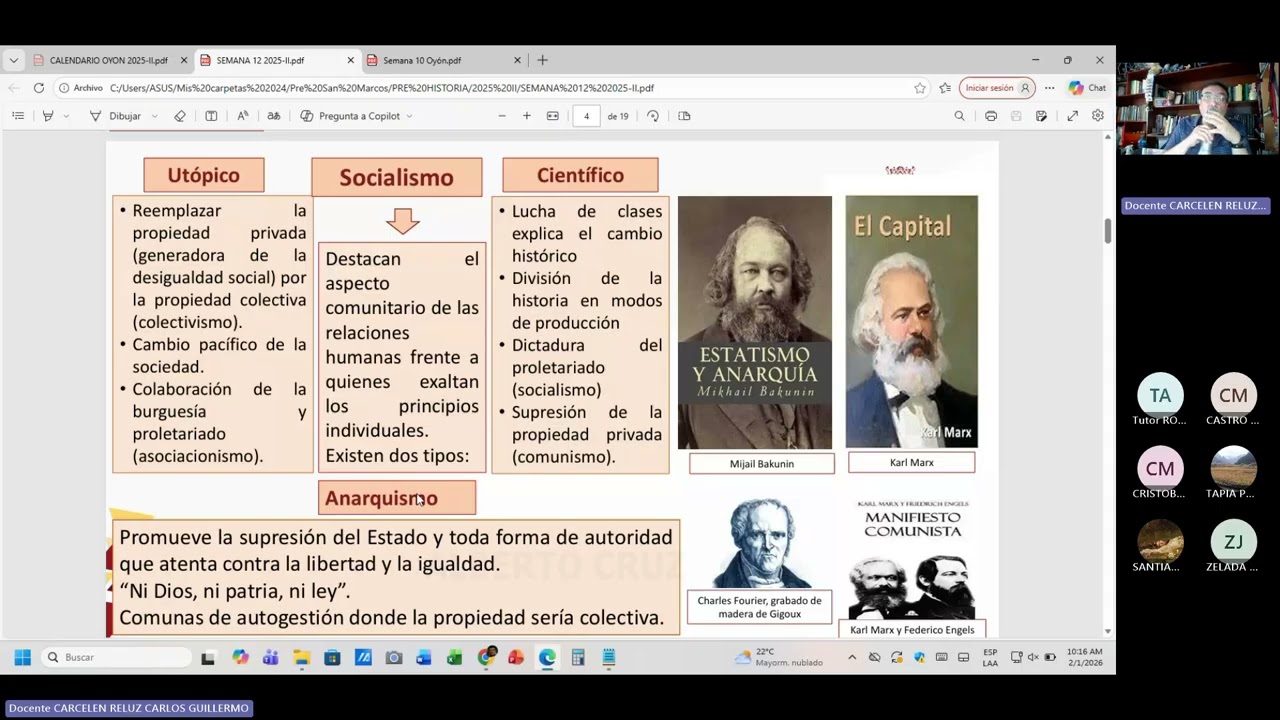Open the translate document icon
This screenshot has height=720, width=1280.
[273, 116]
